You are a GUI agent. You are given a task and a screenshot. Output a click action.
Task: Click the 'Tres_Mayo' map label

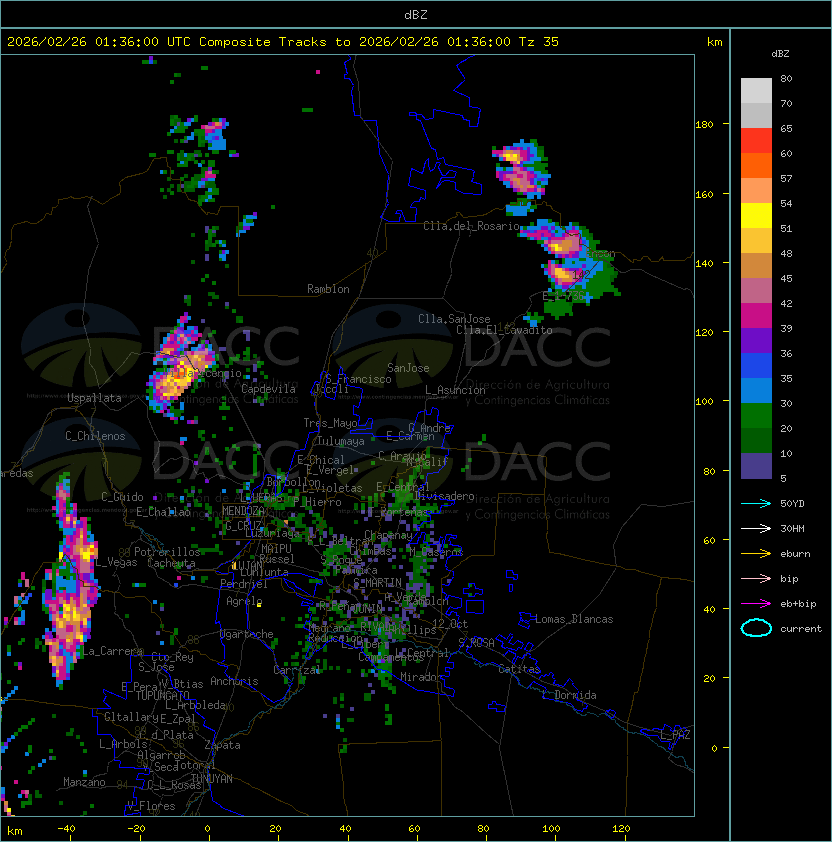pos(330,423)
